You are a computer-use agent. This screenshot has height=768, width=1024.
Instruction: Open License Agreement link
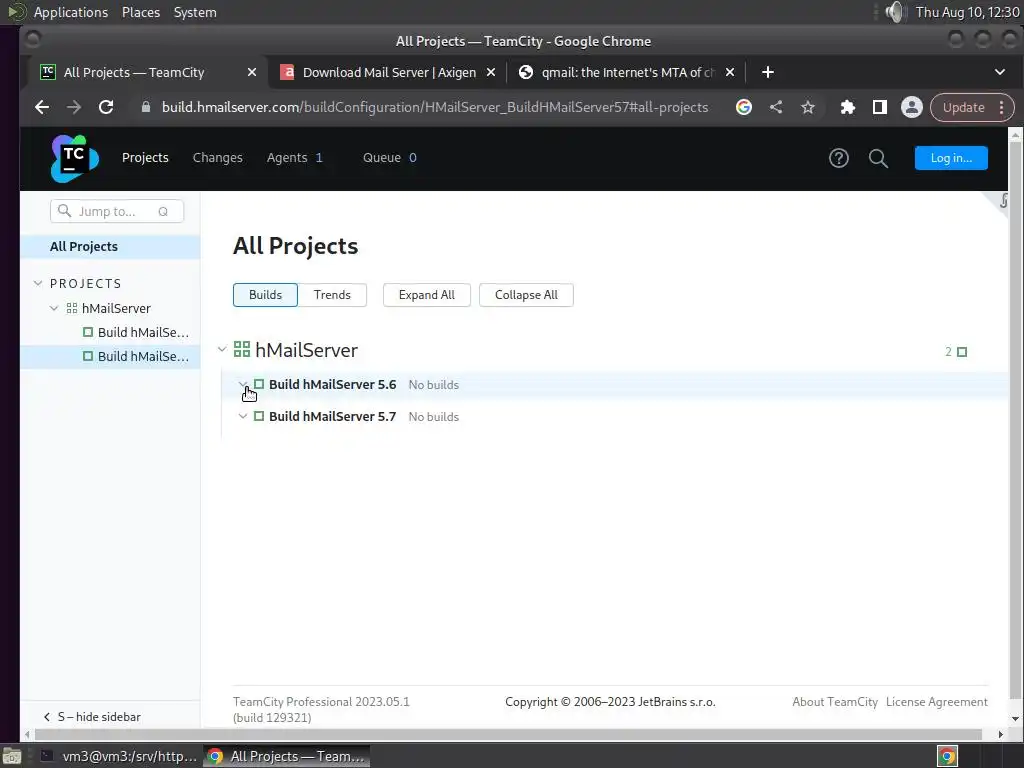point(936,702)
